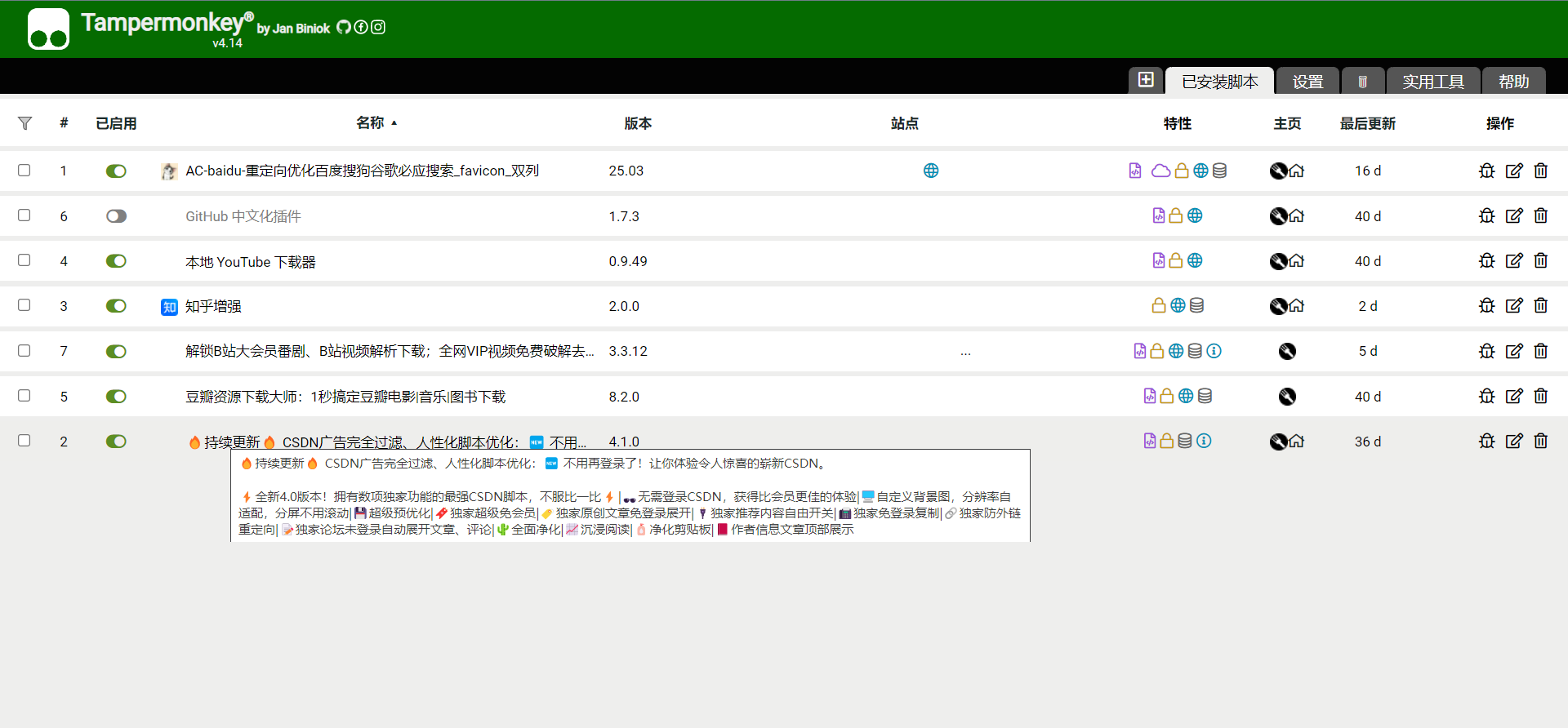Check the box for AC-baidu row
Screen dimensions: 1568x728
pos(24,170)
